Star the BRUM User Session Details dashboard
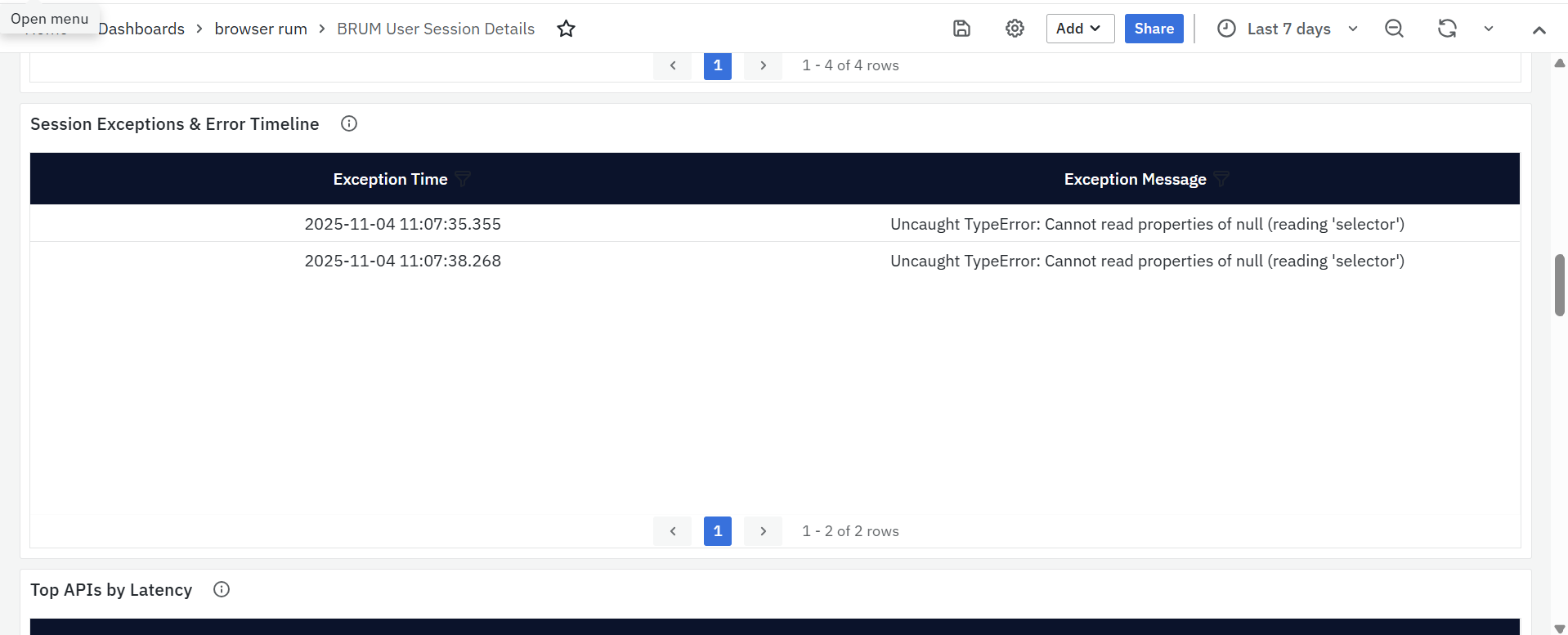 click(x=566, y=29)
